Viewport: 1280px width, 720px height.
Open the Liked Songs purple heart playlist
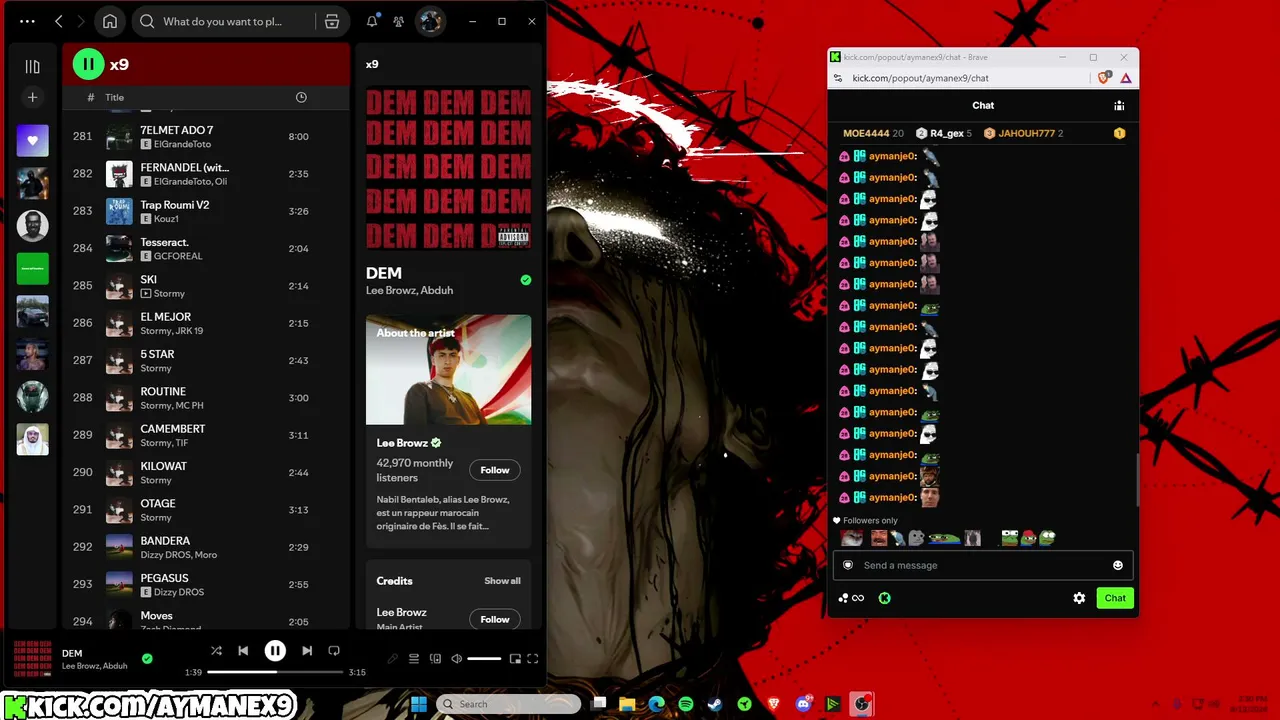click(x=32, y=141)
